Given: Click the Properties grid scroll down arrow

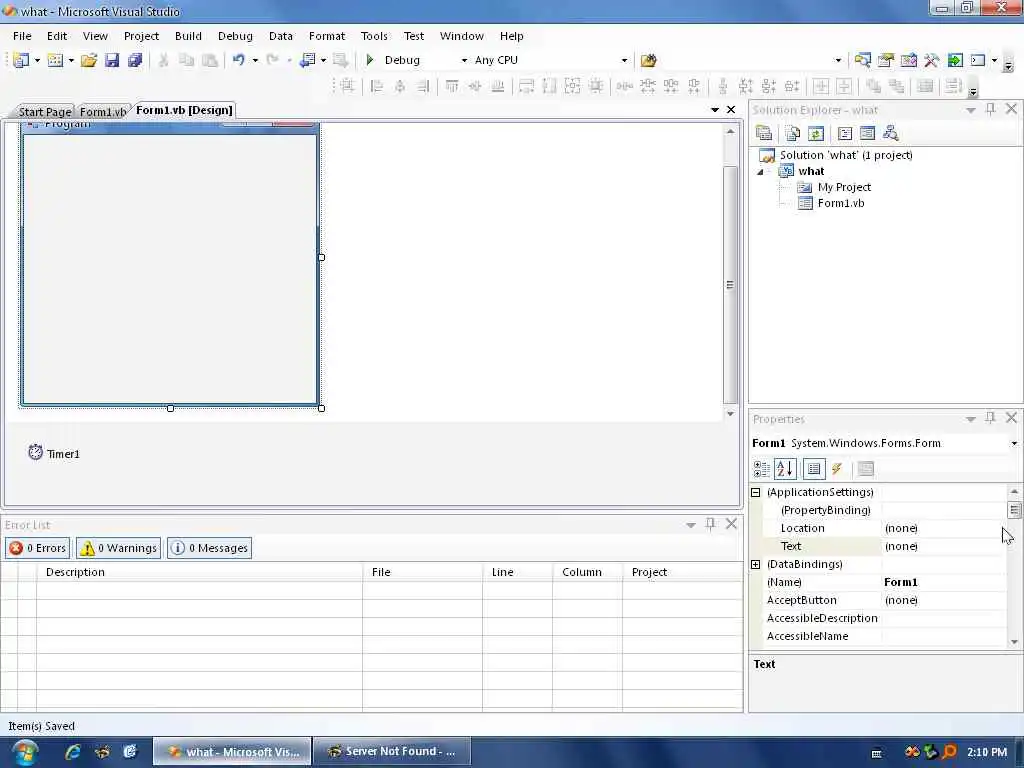Looking at the screenshot, I should tap(1014, 642).
